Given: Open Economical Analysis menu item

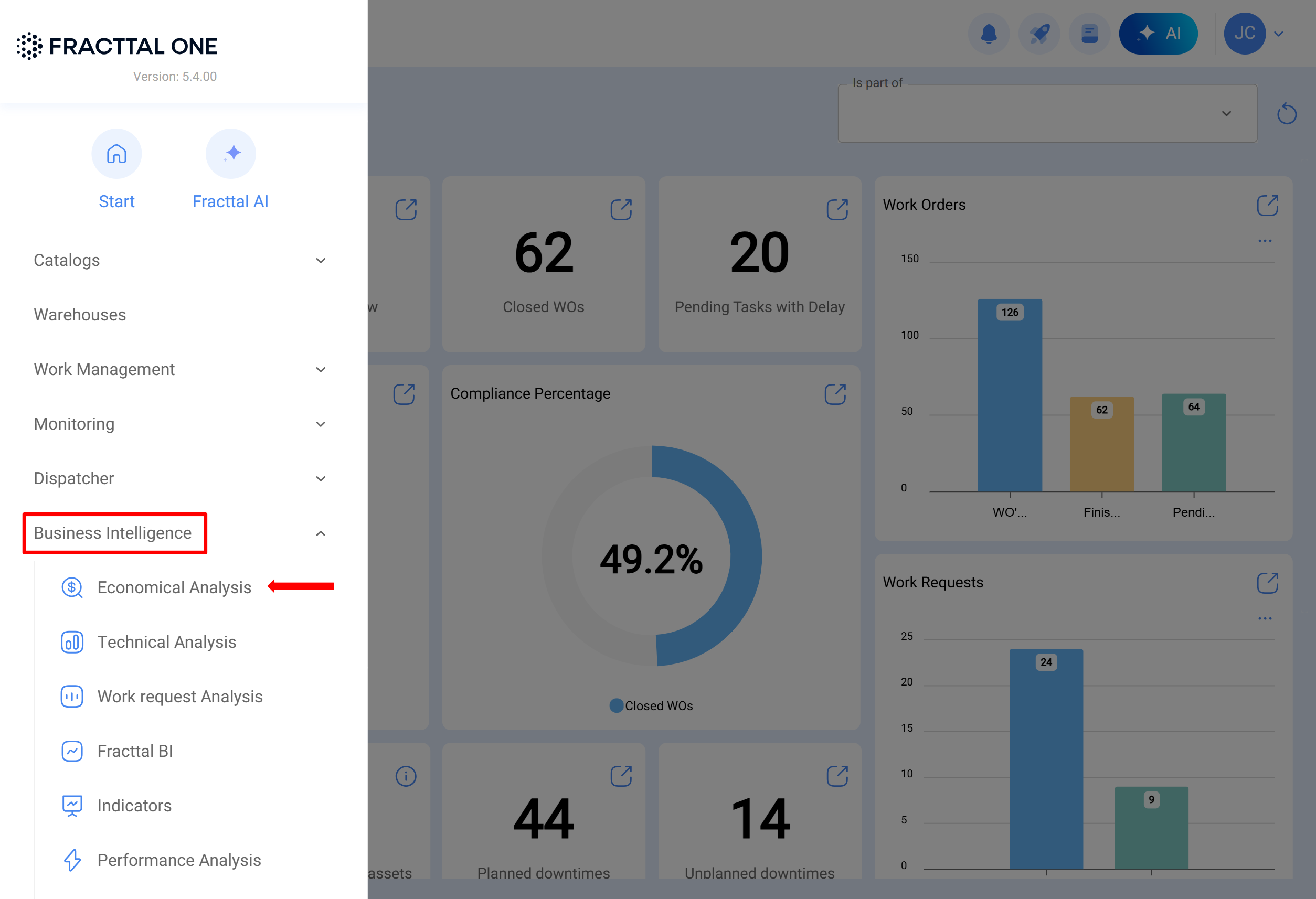Looking at the screenshot, I should [x=174, y=587].
